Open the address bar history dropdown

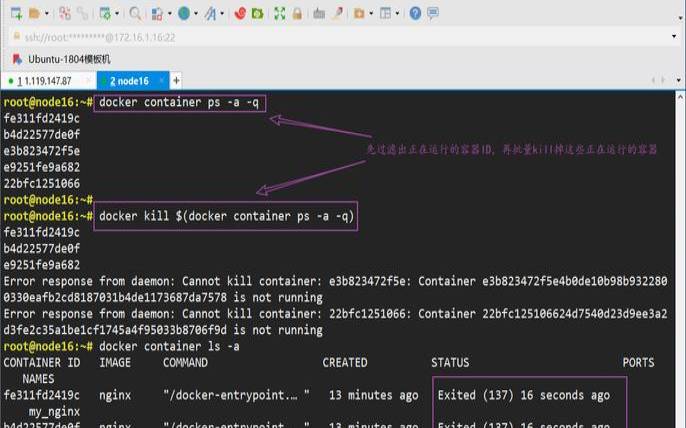(674, 36)
